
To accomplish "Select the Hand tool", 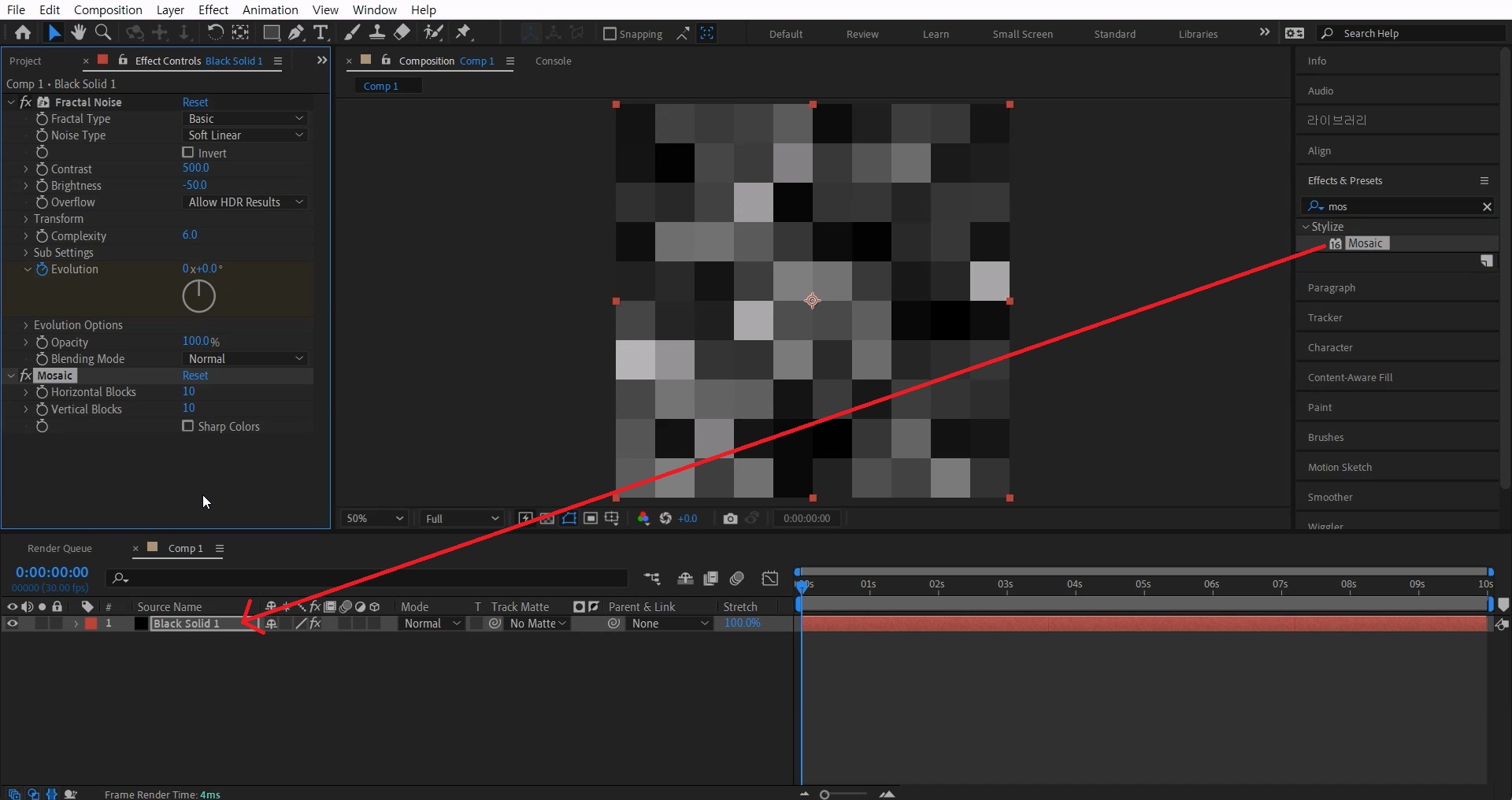I will tap(78, 32).
